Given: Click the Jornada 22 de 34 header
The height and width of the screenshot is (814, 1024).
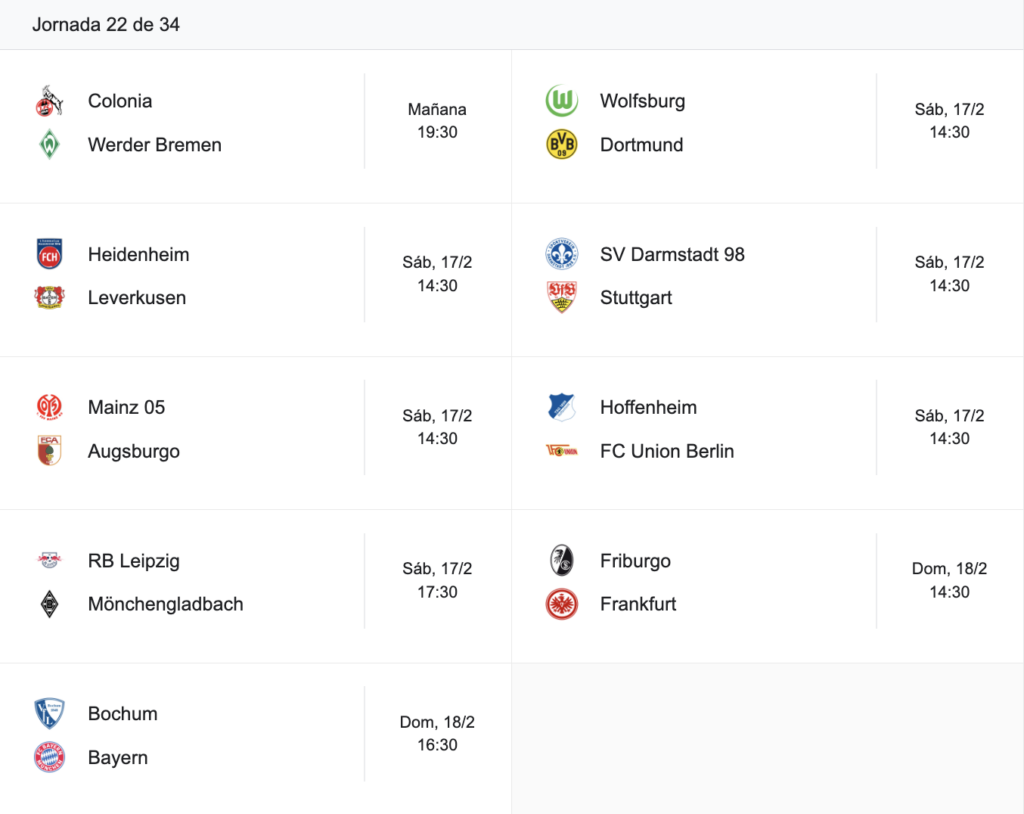Looking at the screenshot, I should tap(106, 25).
